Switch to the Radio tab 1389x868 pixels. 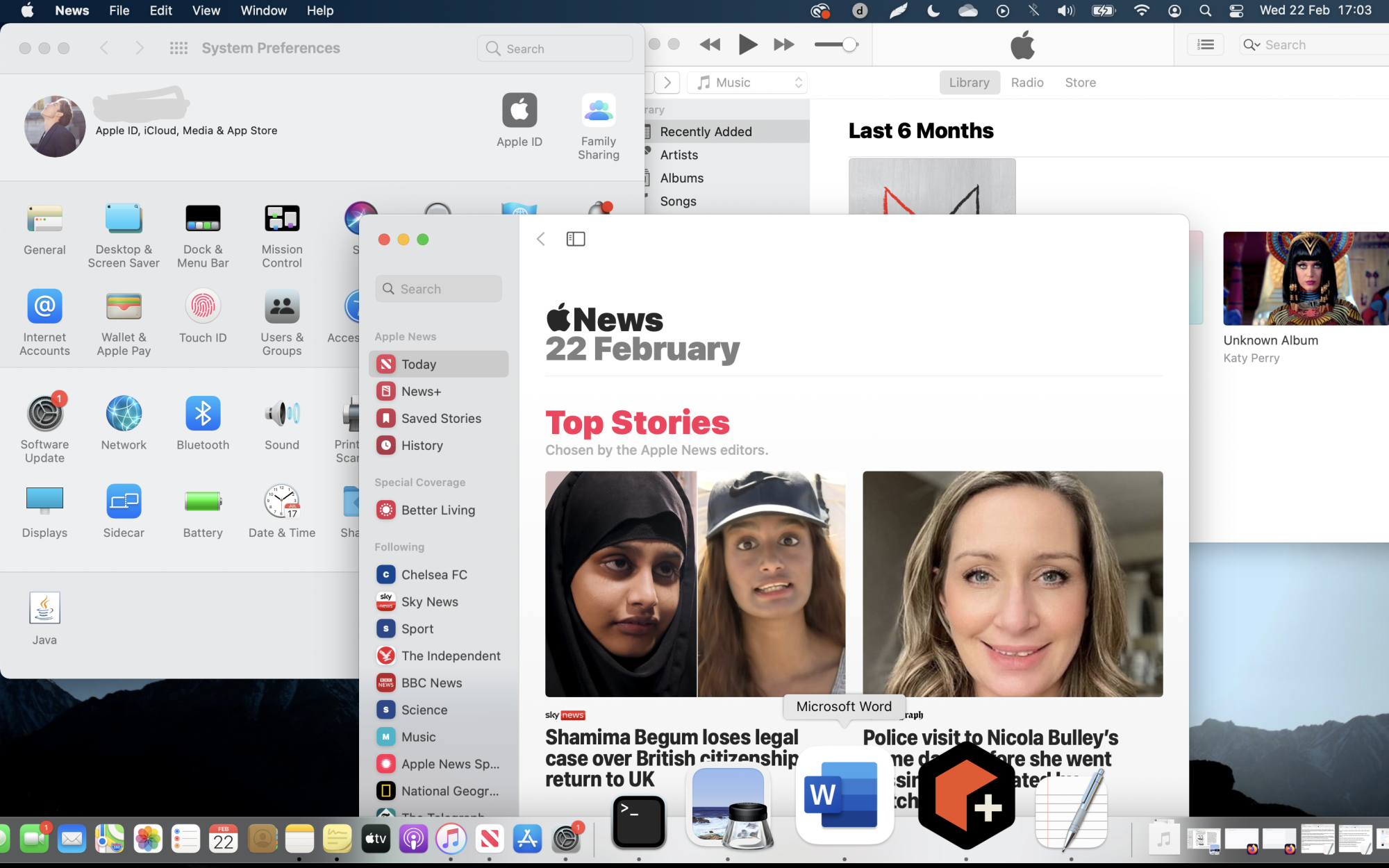1026,83
